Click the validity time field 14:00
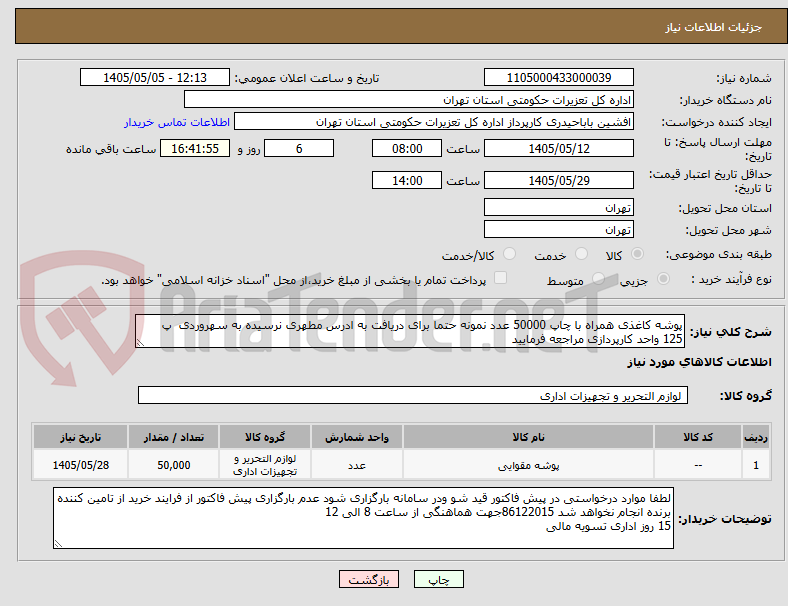Viewport: 788px width, 606px height. click(407, 180)
